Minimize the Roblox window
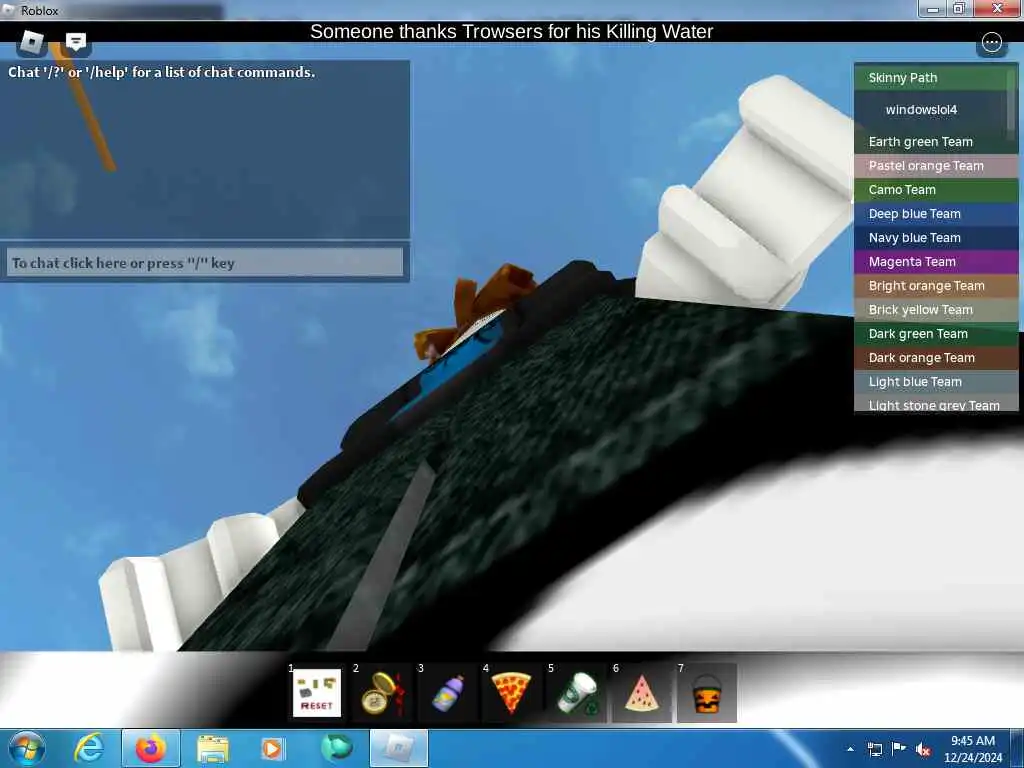Image resolution: width=1024 pixels, height=768 pixels. pyautogui.click(x=933, y=8)
